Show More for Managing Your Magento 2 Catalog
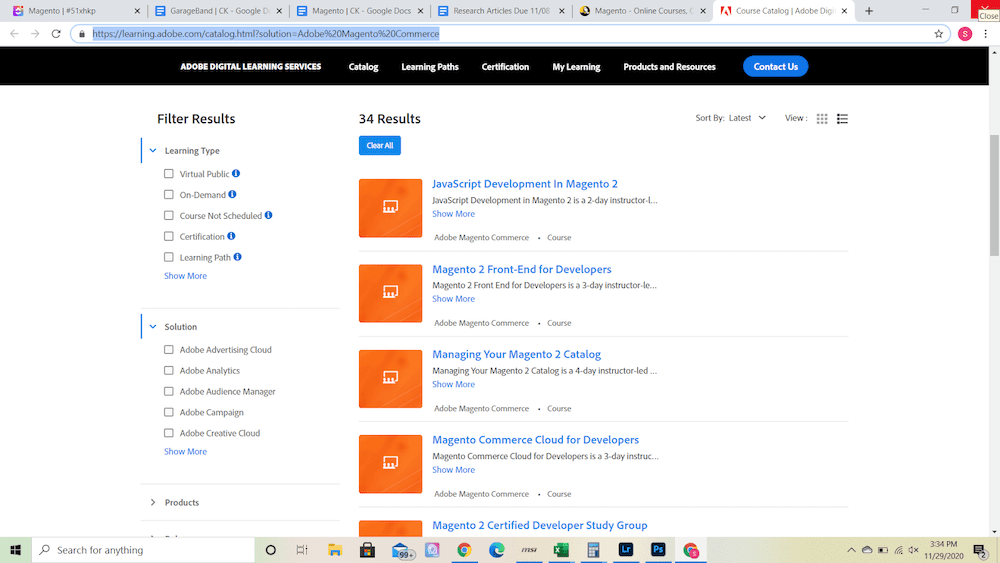Image resolution: width=1000 pixels, height=563 pixels. (453, 384)
